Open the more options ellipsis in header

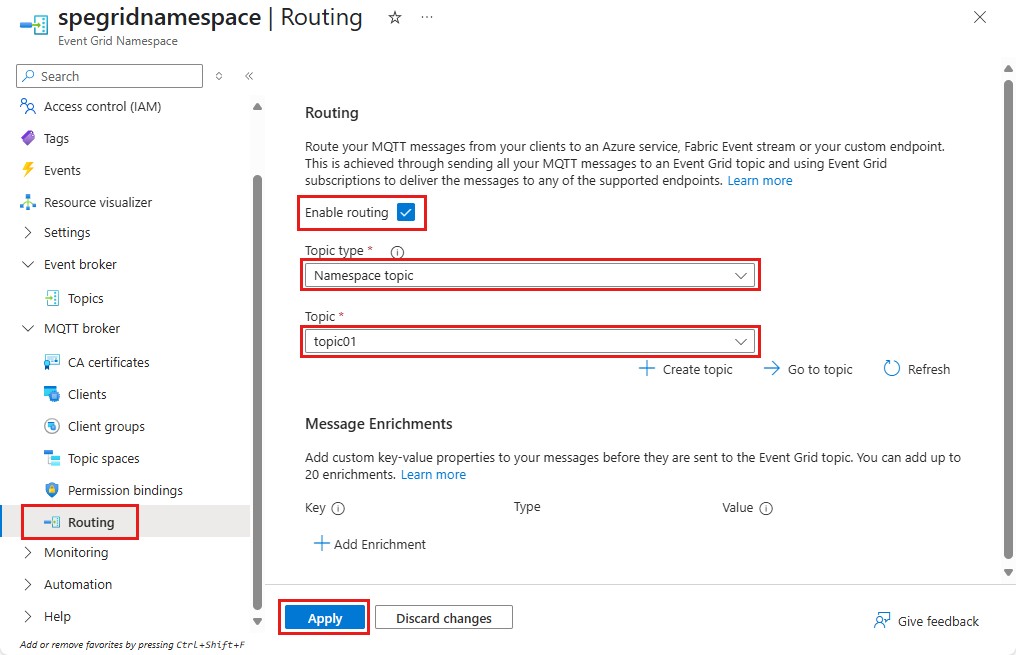(x=428, y=18)
